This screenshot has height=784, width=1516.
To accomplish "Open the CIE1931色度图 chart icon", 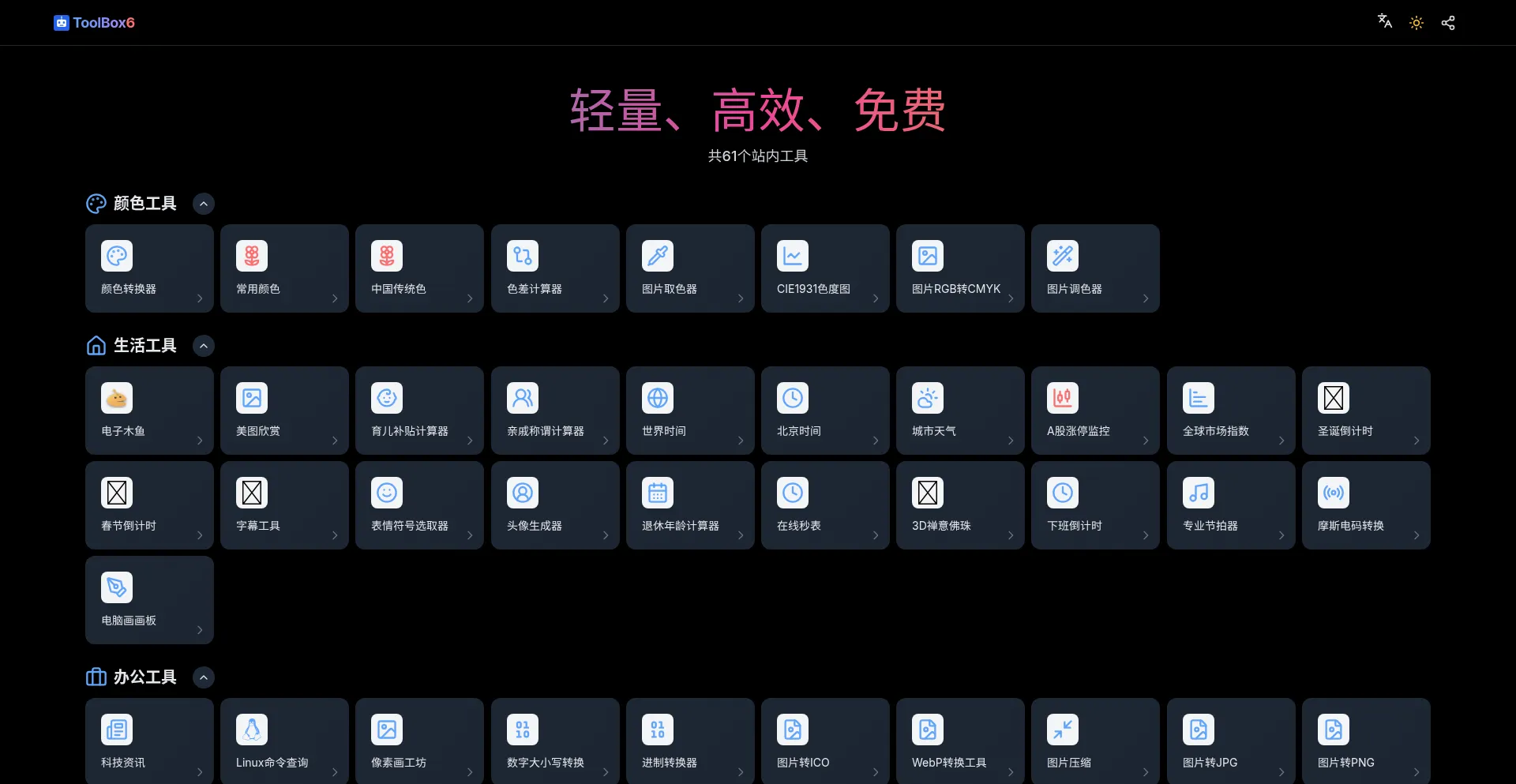I will (793, 256).
